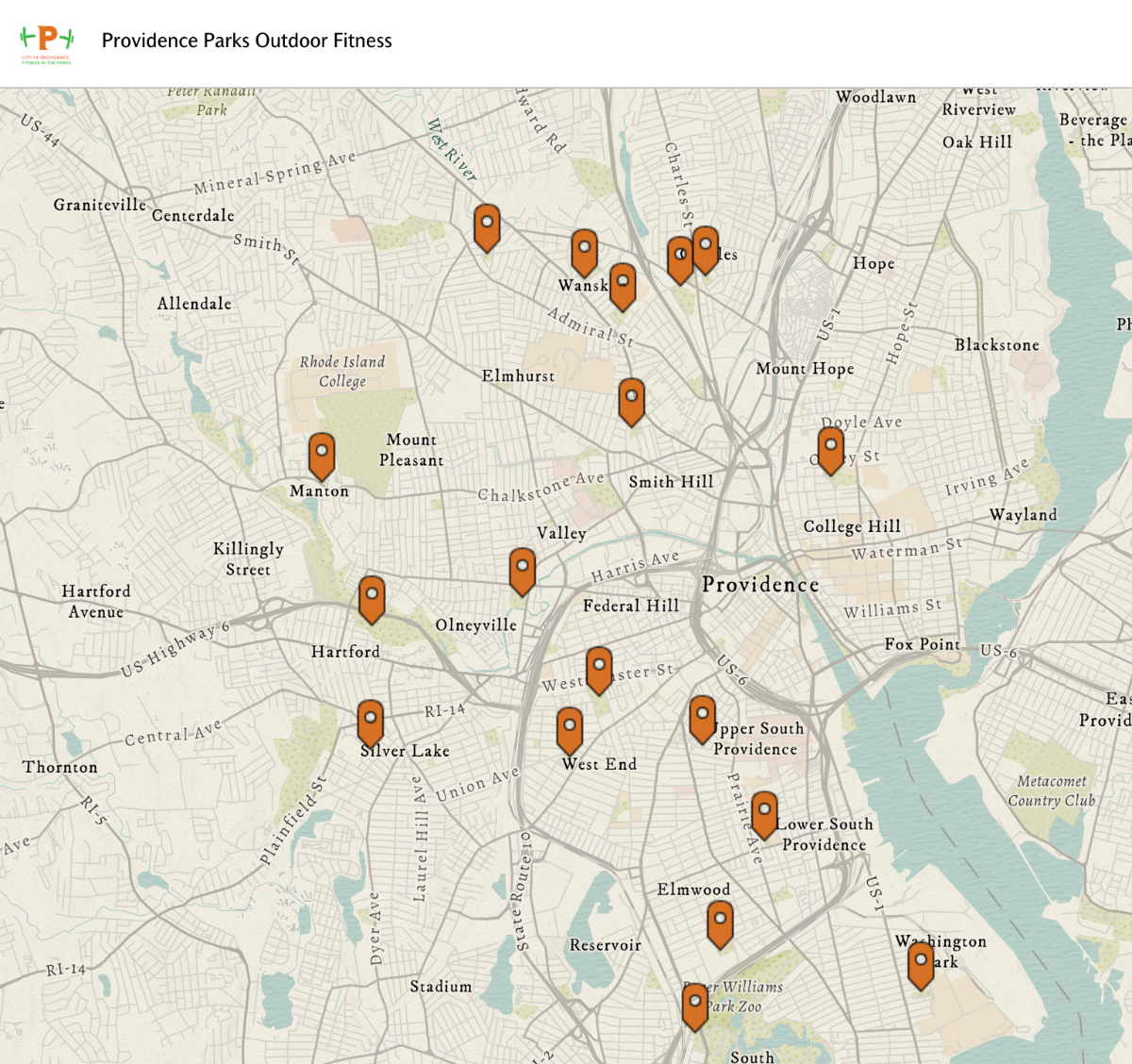Viewport: 1132px width, 1064px height.
Task: Select the right pin of the Charles St pair
Action: tap(706, 250)
